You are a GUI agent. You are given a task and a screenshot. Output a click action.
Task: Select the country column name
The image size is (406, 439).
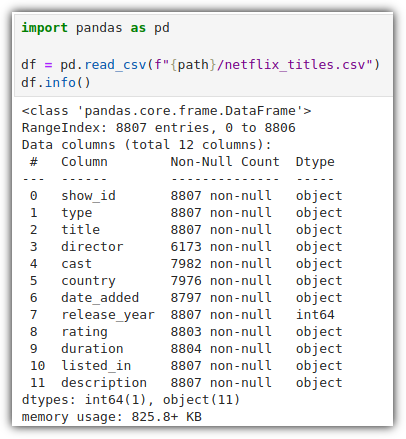88,281
